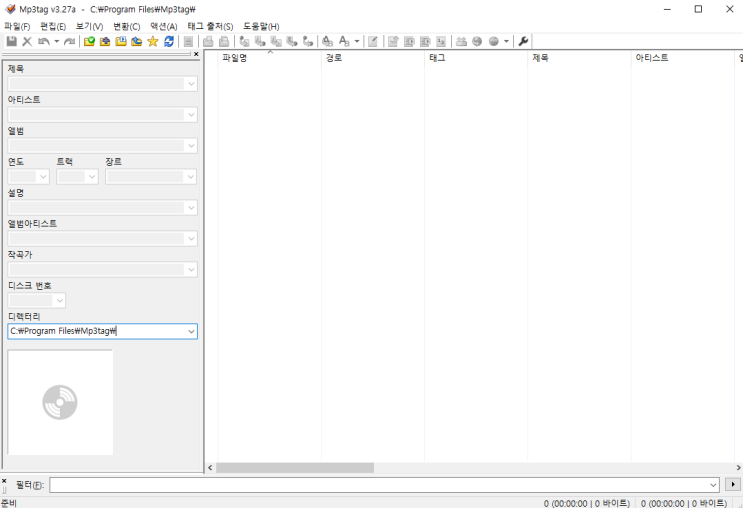The width and height of the screenshot is (743, 508).
Task: Expand the 아티스트 combo box in tag panel
Action: pos(191,115)
